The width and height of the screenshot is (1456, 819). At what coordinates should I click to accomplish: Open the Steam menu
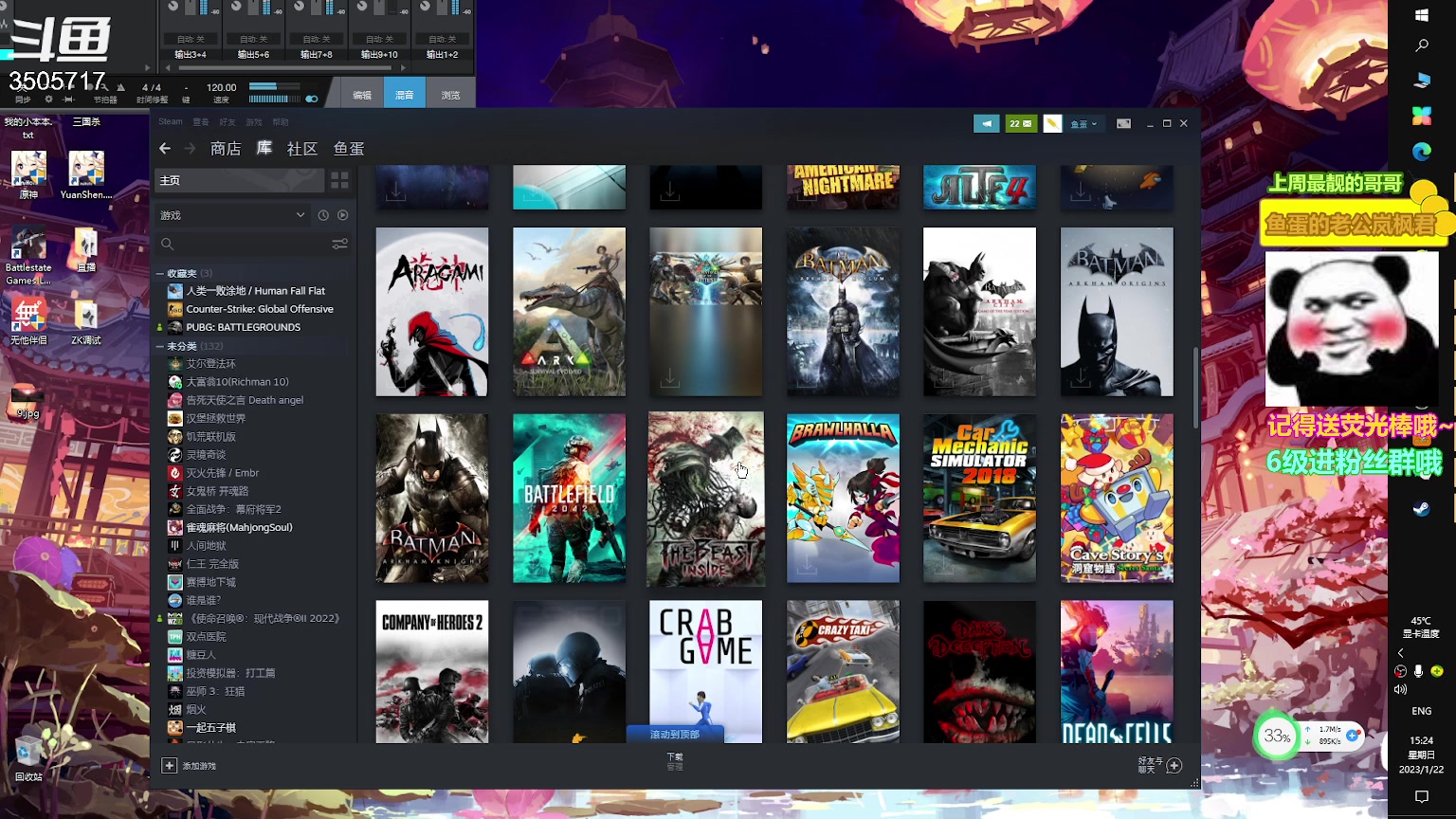coord(171,121)
